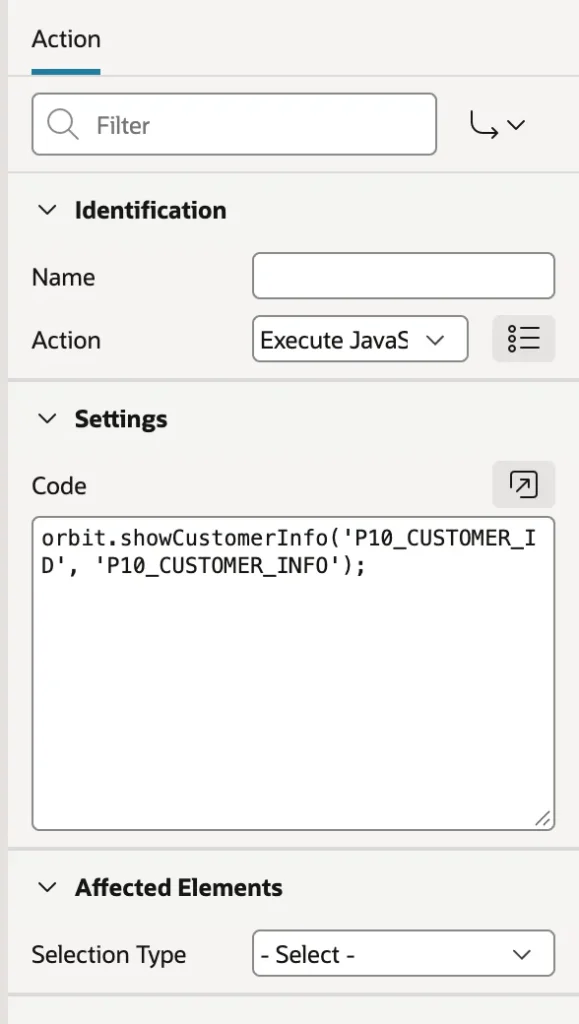The image size is (579, 1024).
Task: Open the Action dropdown showing Execute JavaScript
Action: click(x=360, y=339)
